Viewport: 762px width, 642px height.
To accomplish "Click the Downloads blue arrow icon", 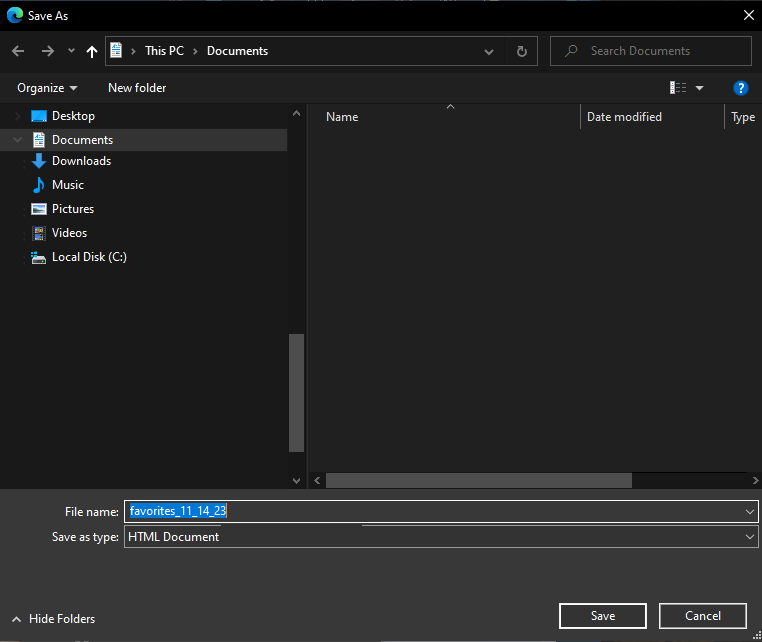I will click(x=39, y=161).
